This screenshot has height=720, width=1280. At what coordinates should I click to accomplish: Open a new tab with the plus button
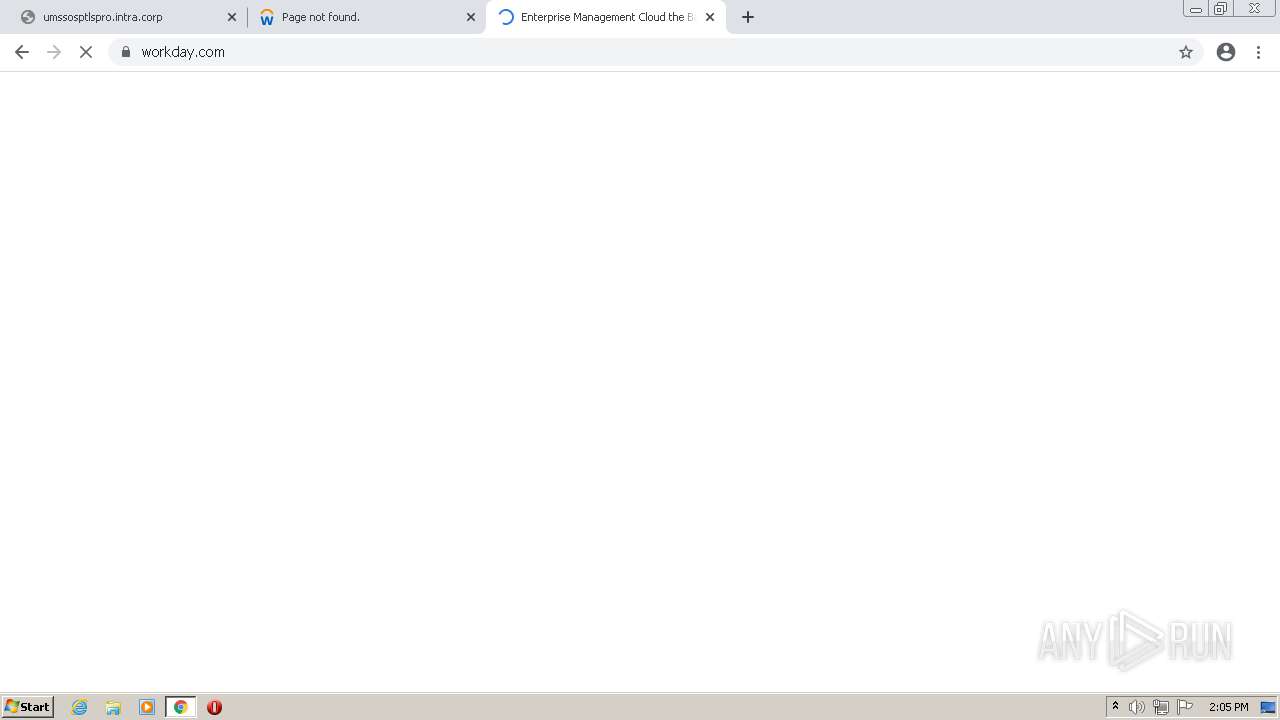point(748,17)
